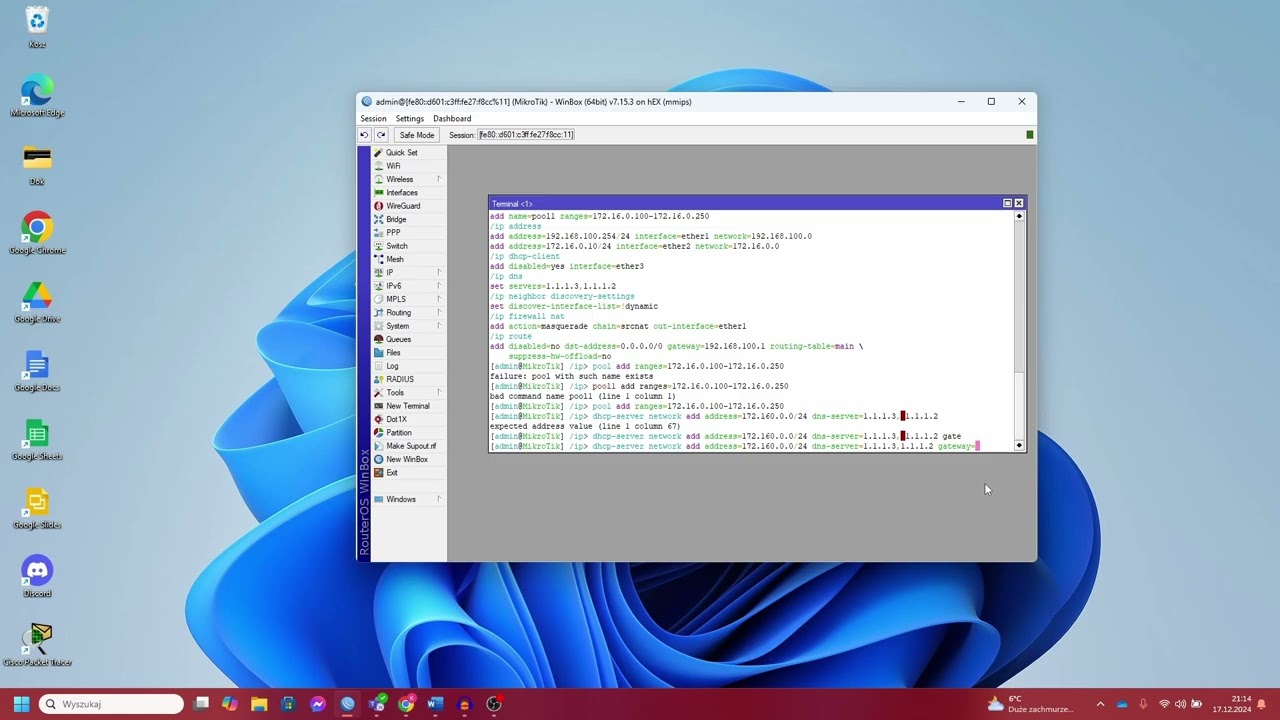Open the Windows Start menu
1280x720 pixels.
(x=21, y=704)
